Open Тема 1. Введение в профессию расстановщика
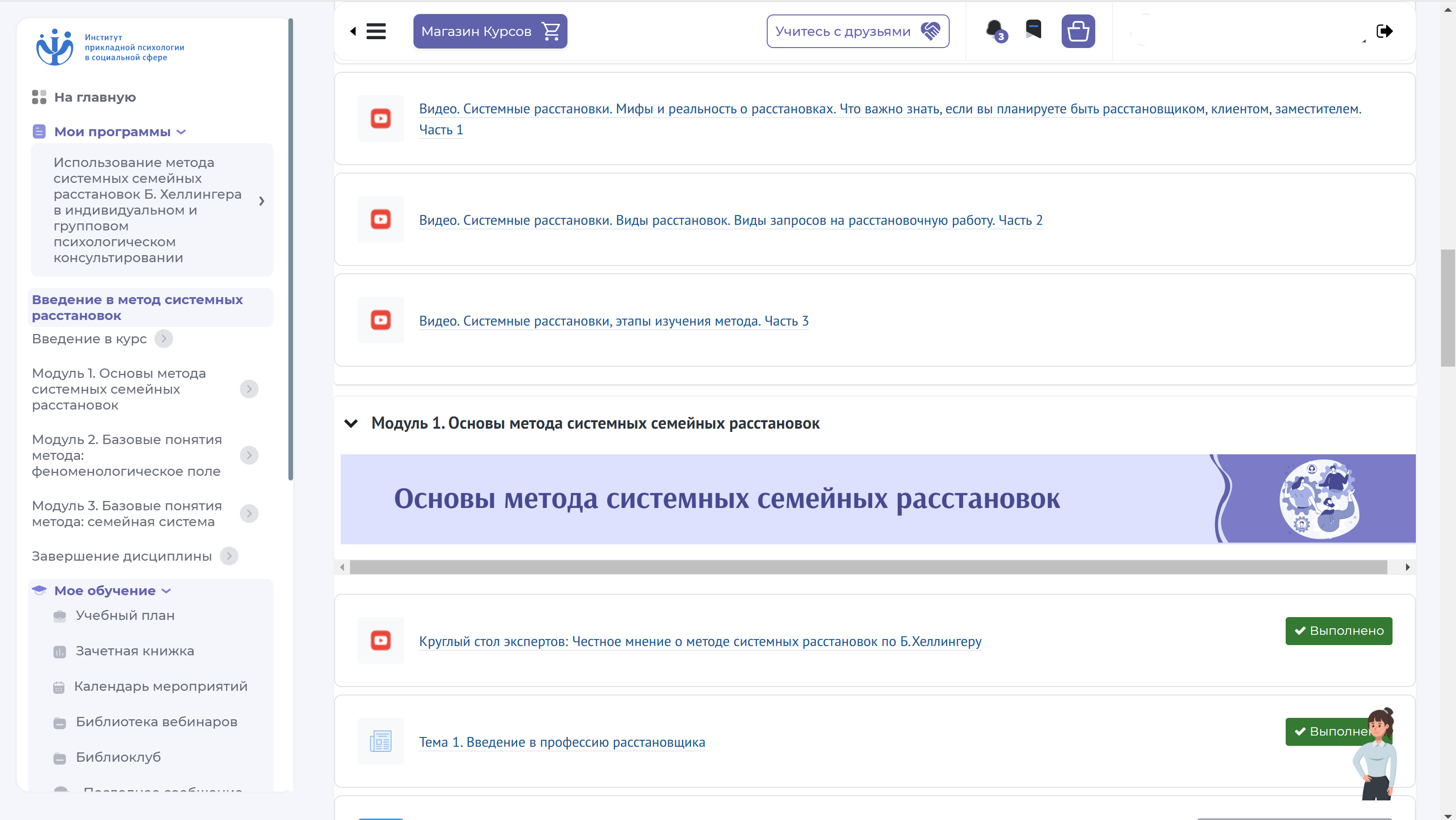Viewport: 1456px width, 820px height. tap(562, 742)
